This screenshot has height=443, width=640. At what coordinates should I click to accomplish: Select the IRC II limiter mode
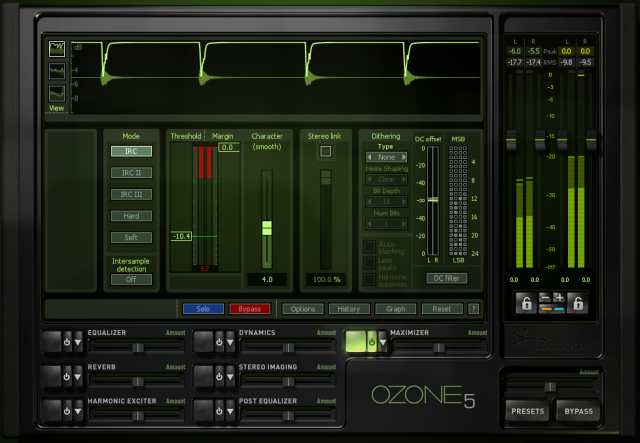click(x=131, y=173)
